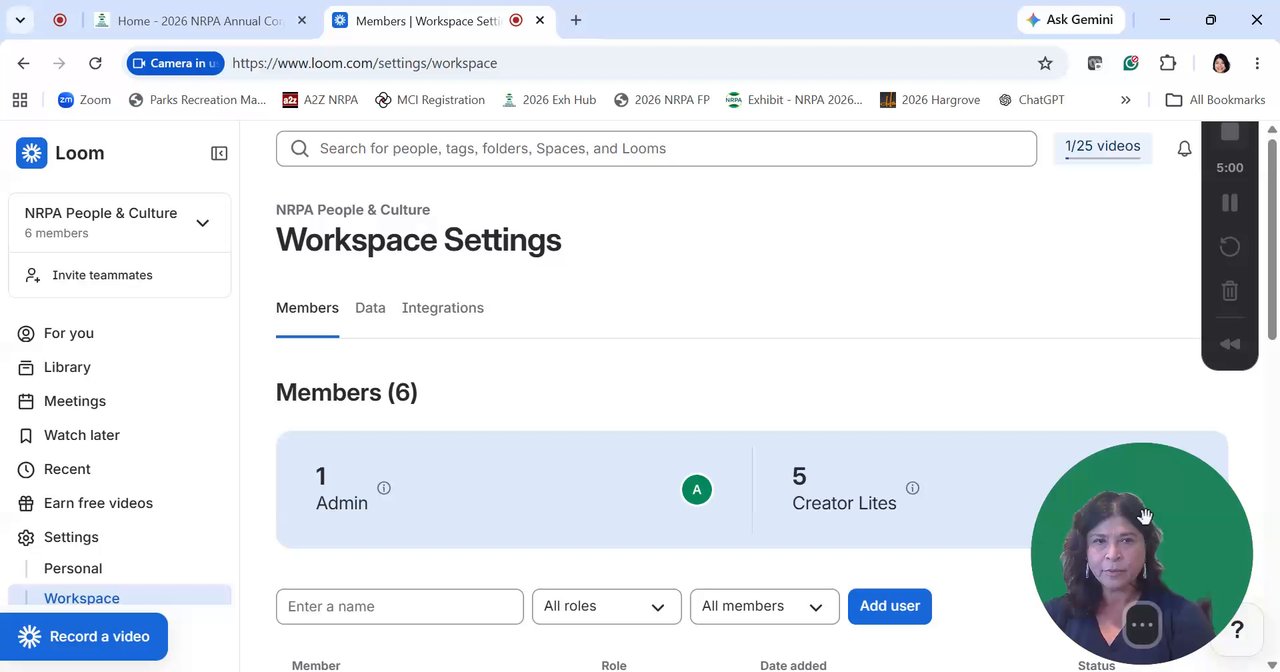Expand the NRPA People & Culture workspace switcher

click(120, 222)
